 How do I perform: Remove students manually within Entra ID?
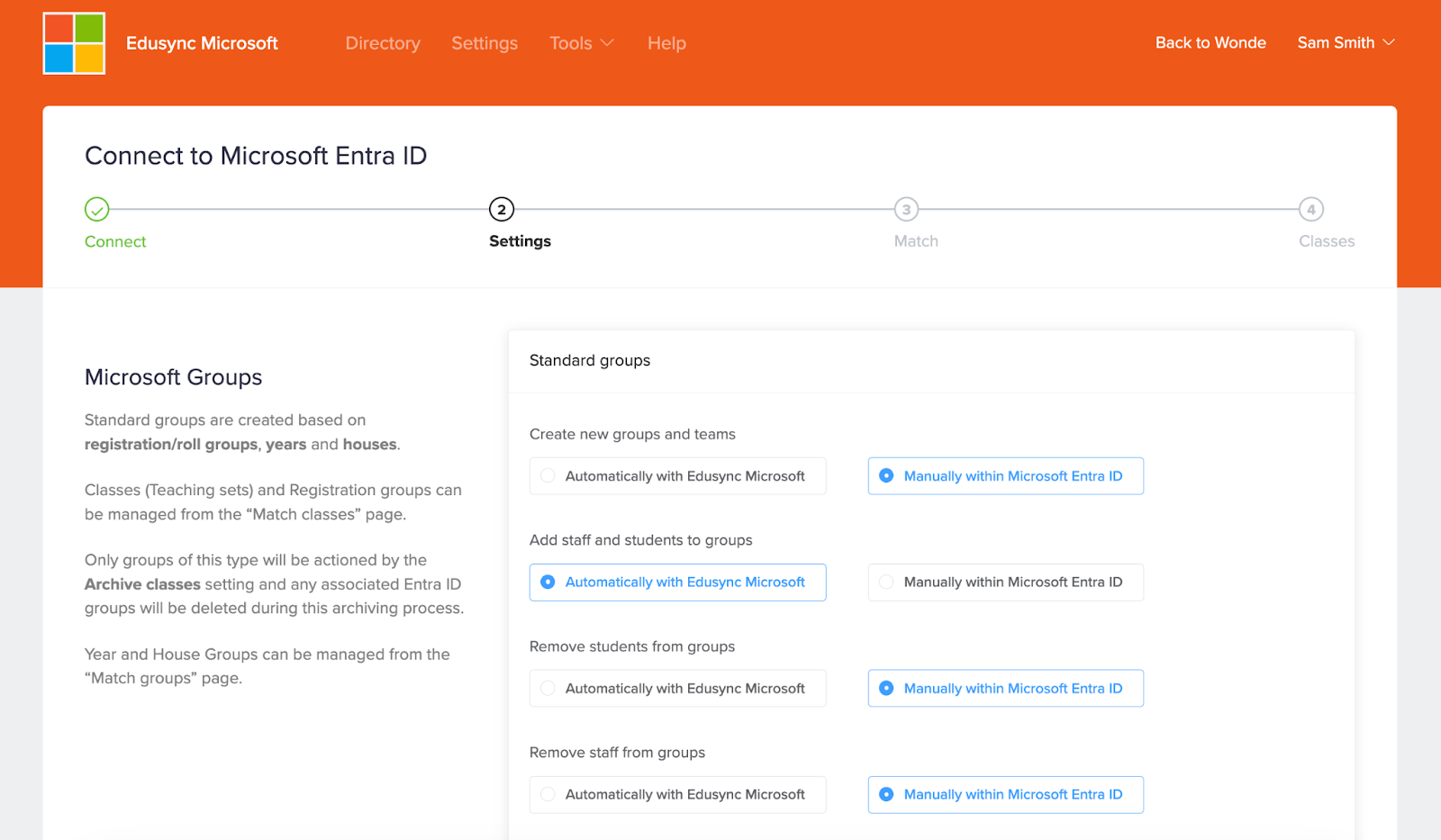(1006, 689)
